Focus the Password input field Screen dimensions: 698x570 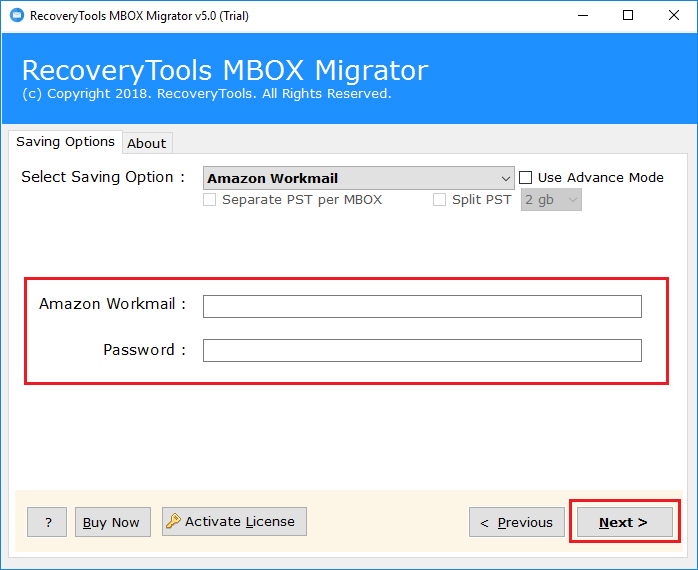(422, 350)
